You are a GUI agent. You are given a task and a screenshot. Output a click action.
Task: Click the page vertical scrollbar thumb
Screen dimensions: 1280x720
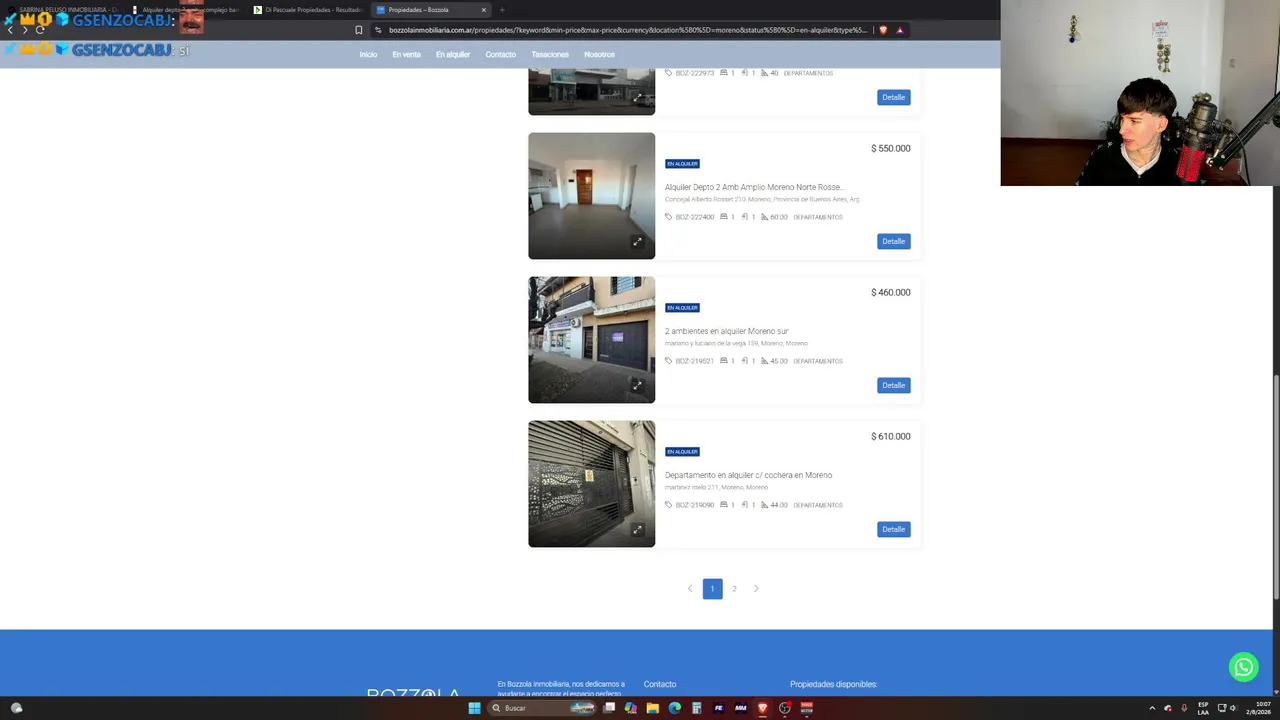(x=1275, y=485)
